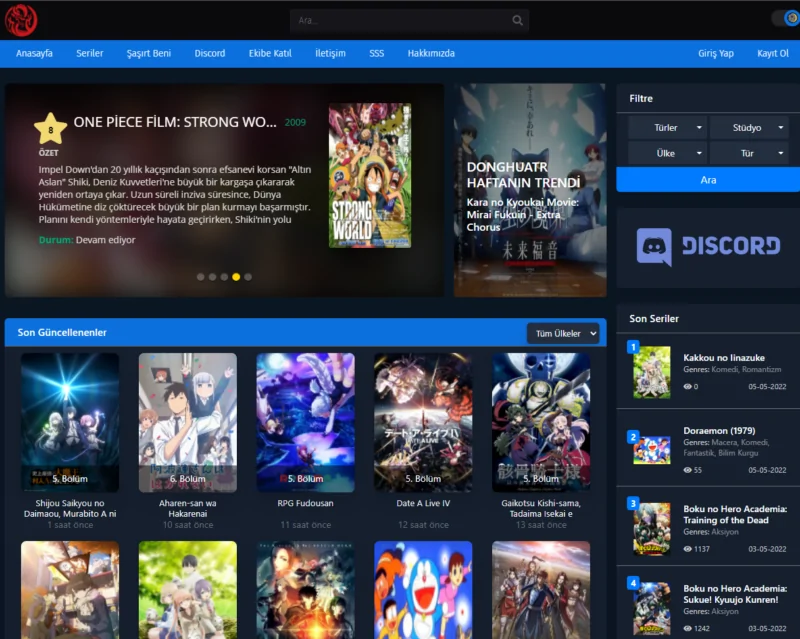Open the İletişim page

click(330, 53)
